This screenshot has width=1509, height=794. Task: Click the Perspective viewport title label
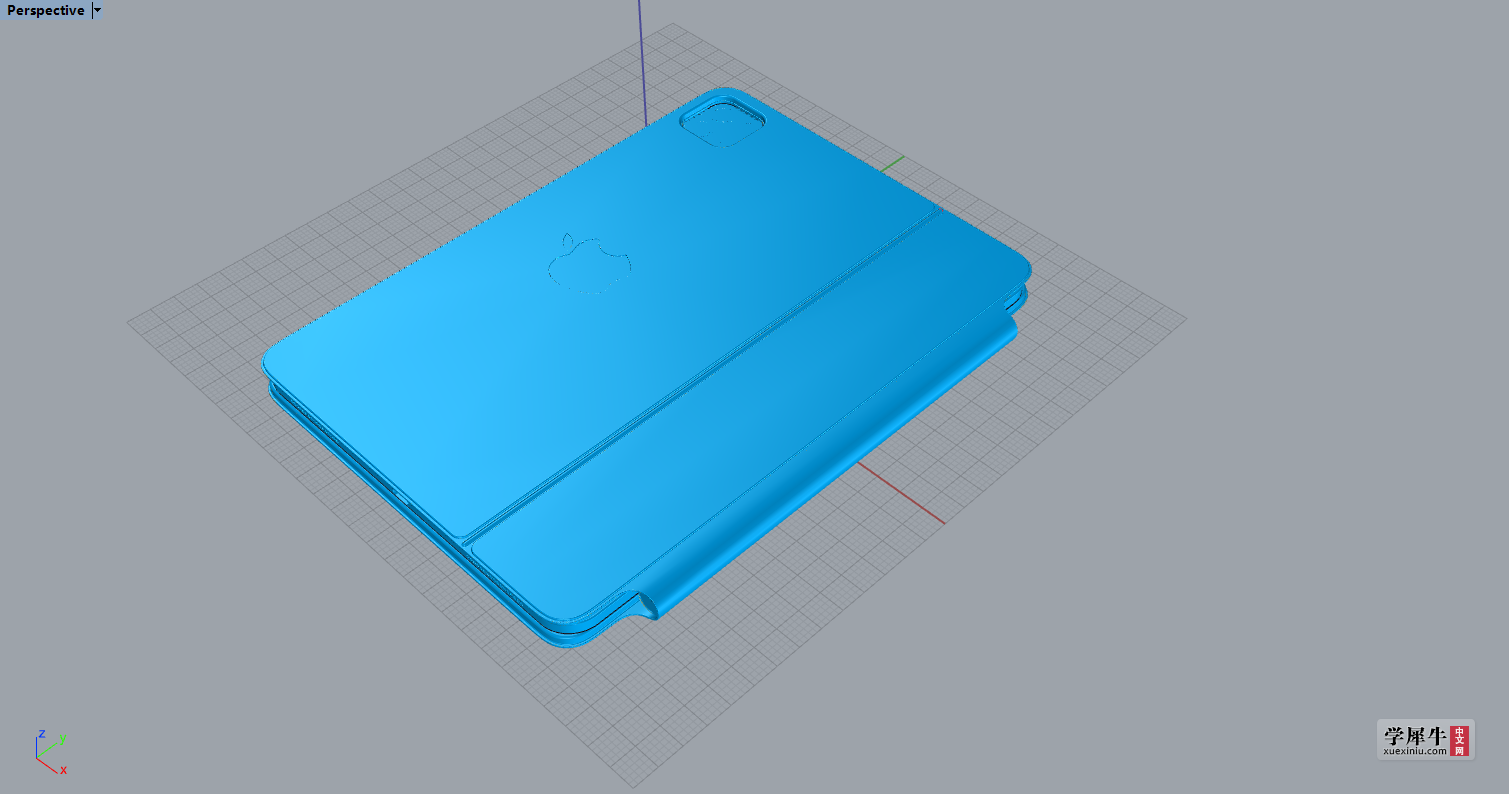coord(45,11)
